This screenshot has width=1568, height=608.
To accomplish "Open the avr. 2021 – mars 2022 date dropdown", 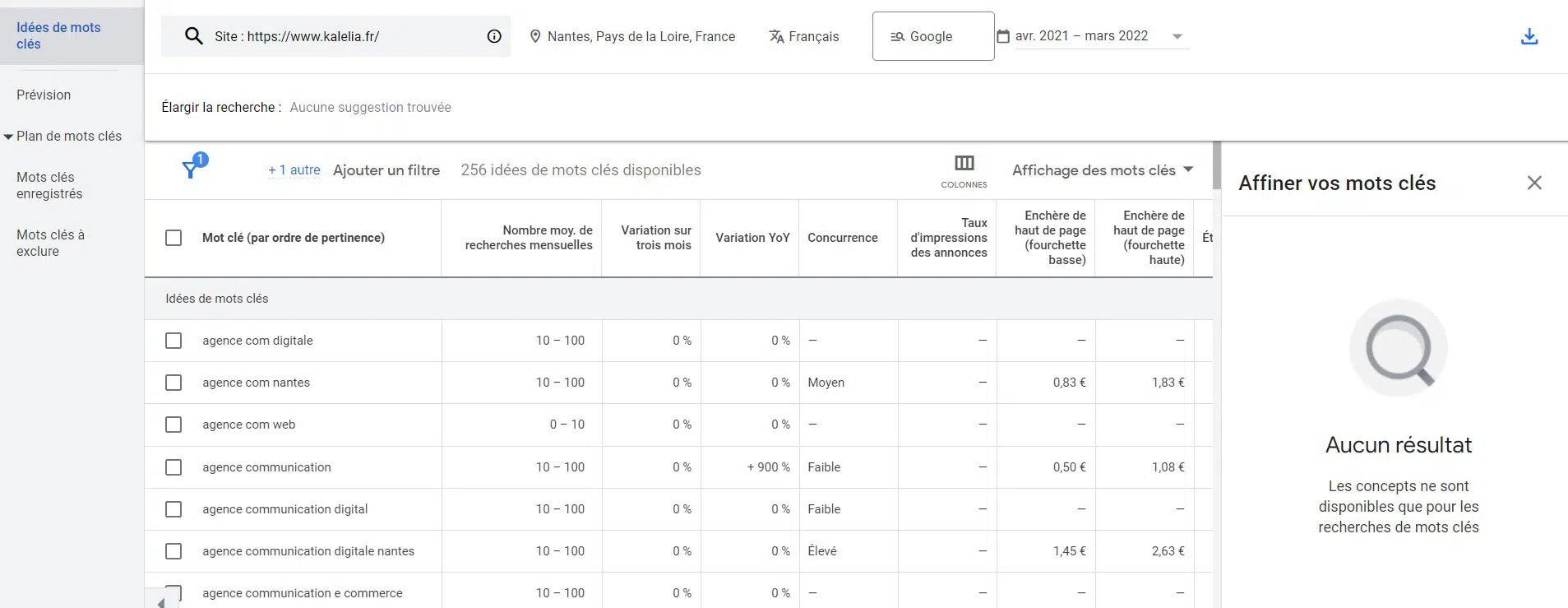I will tap(1177, 36).
